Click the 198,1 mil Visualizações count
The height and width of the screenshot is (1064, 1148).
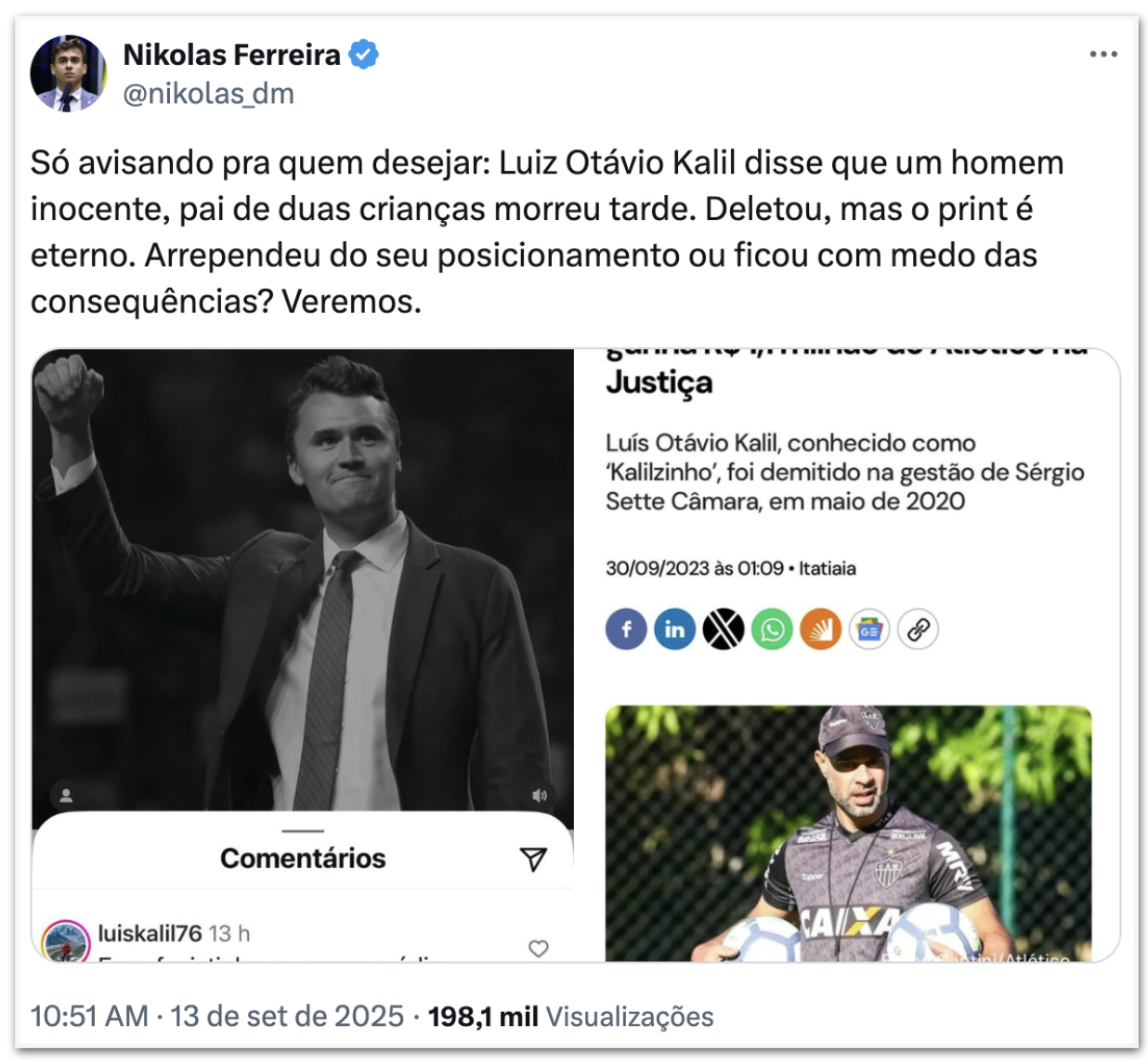pos(570,1016)
